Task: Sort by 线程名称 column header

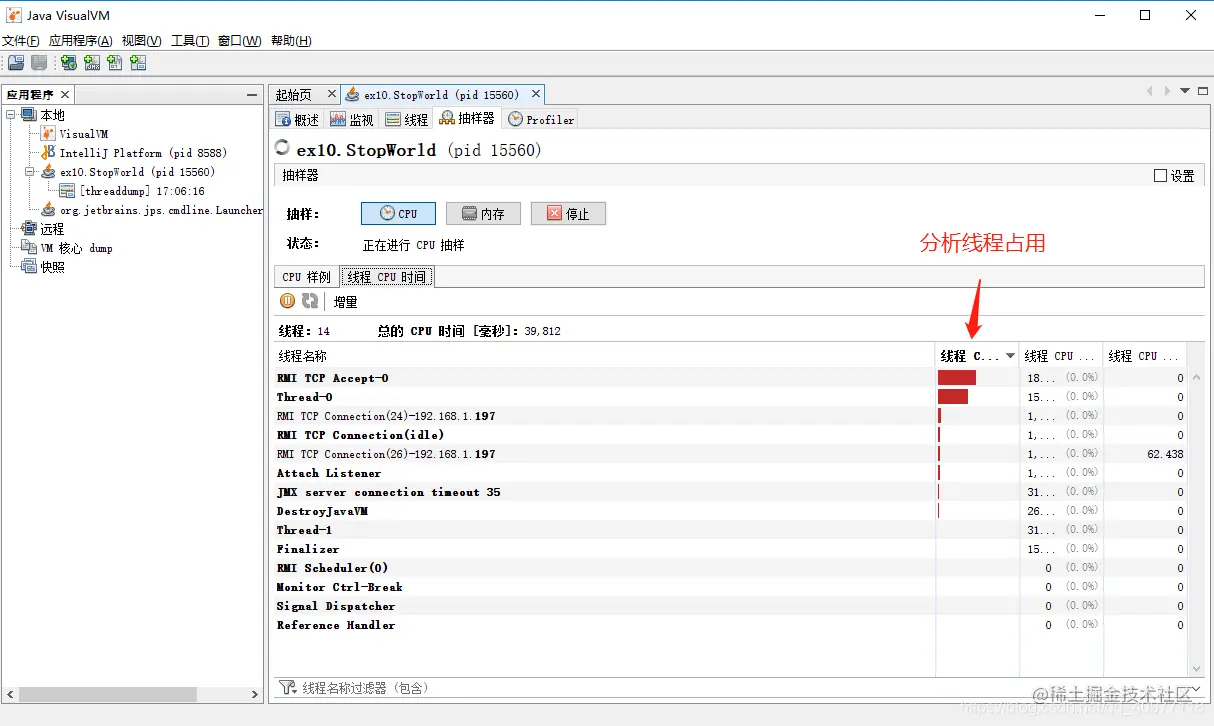Action: point(603,356)
